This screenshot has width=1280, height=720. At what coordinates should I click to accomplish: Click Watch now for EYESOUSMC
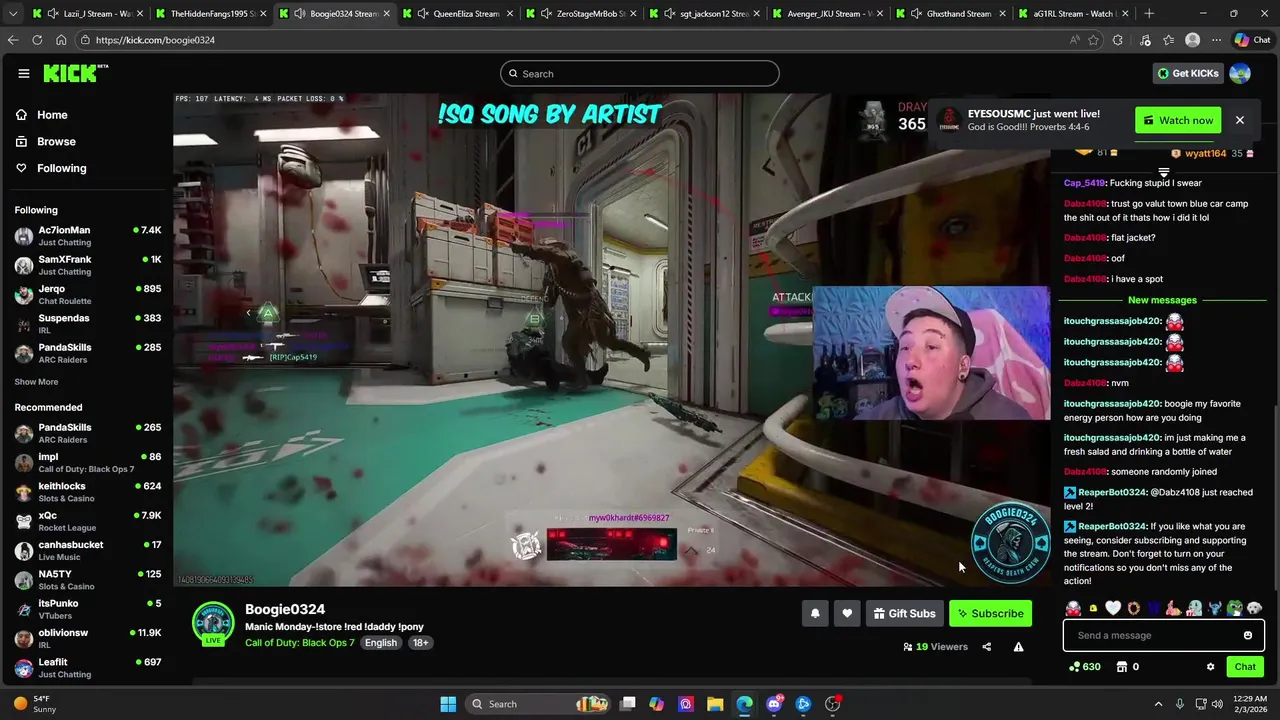click(x=1178, y=120)
